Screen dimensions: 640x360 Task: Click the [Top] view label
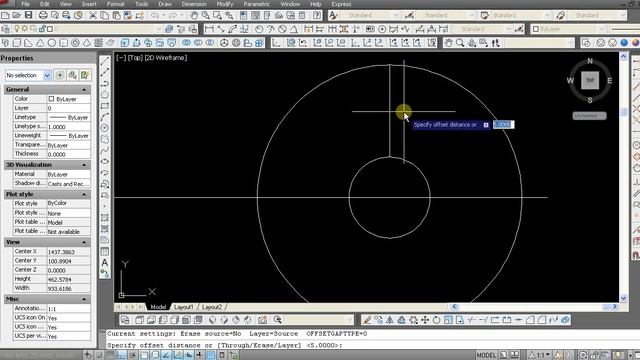tap(136, 58)
